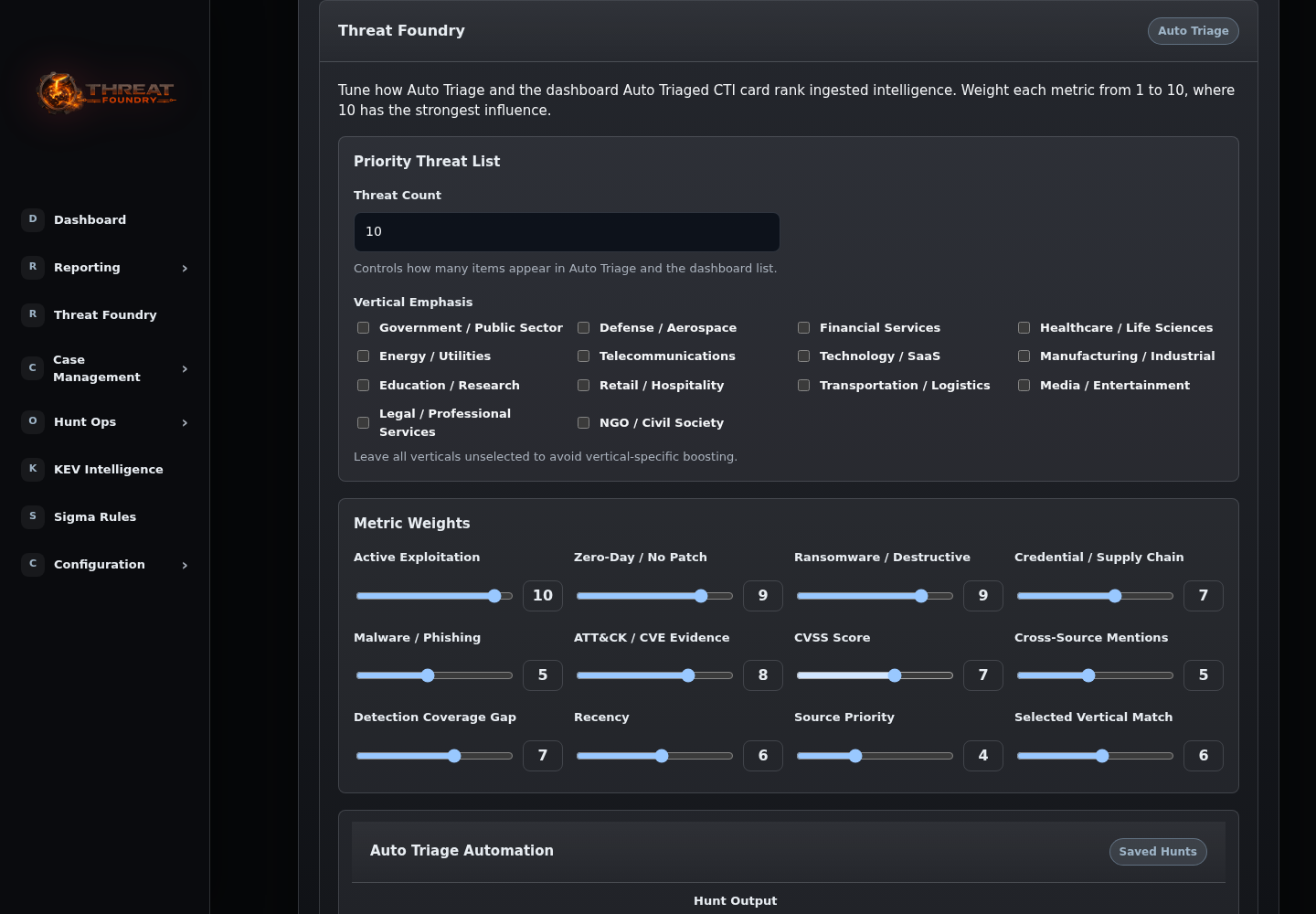
Task: Click ATT&CK / CVE Evidence value box 8
Action: 763,675
